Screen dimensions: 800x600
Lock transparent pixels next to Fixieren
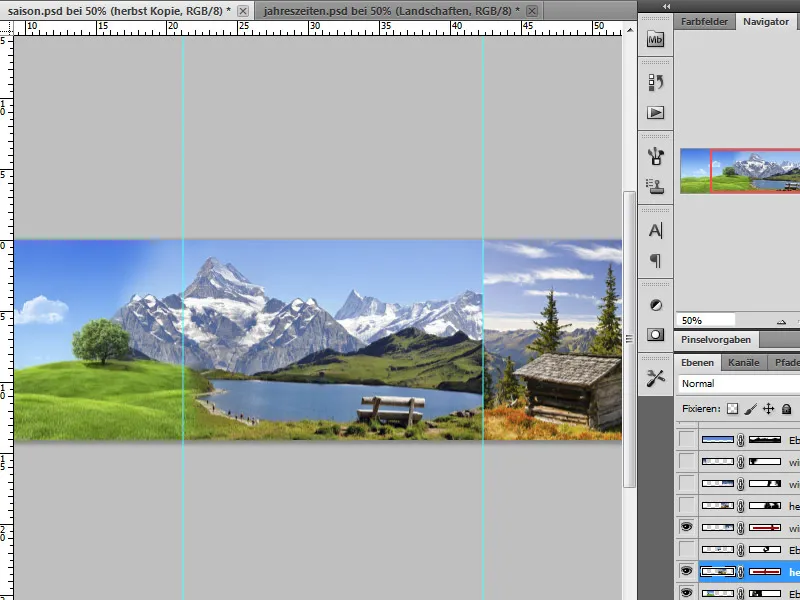pyautogui.click(x=732, y=409)
